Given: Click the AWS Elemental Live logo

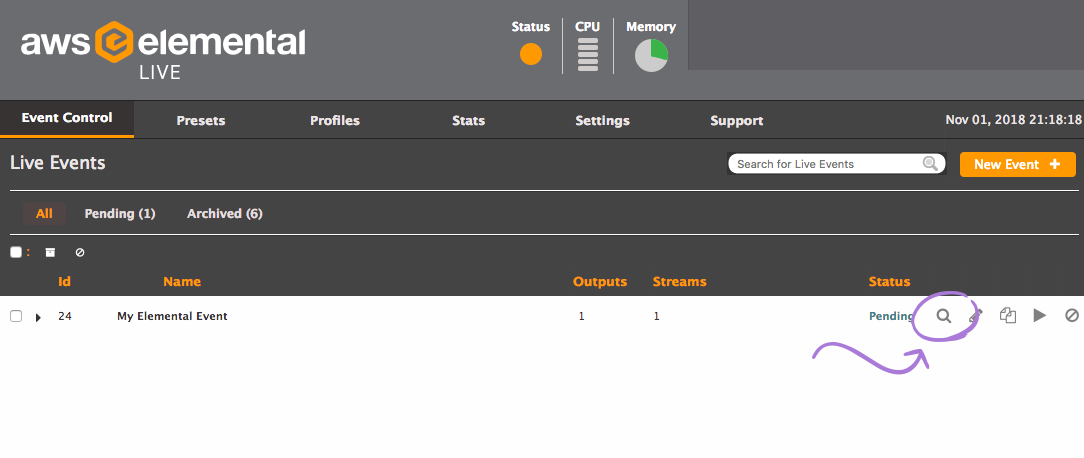Looking at the screenshot, I should pos(163,50).
